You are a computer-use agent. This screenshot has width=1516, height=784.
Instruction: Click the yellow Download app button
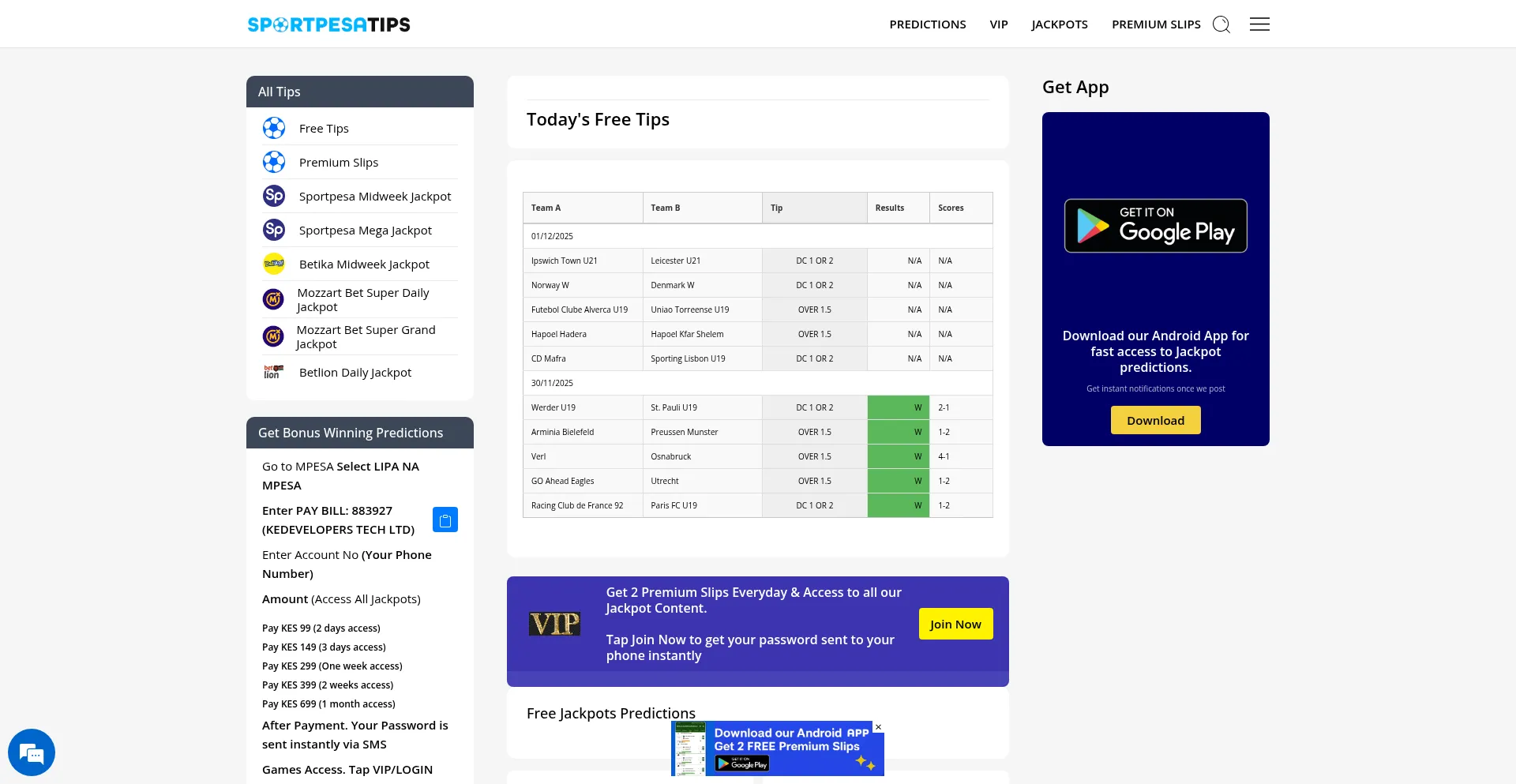pyautogui.click(x=1155, y=420)
